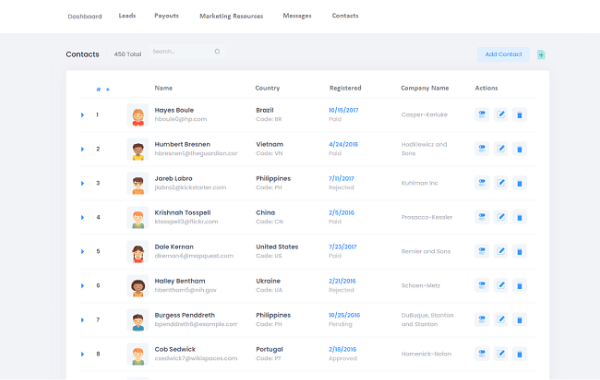Toggle status icon for Krishnah Tosspell
Viewport: 600px width, 380px height.
click(x=482, y=217)
